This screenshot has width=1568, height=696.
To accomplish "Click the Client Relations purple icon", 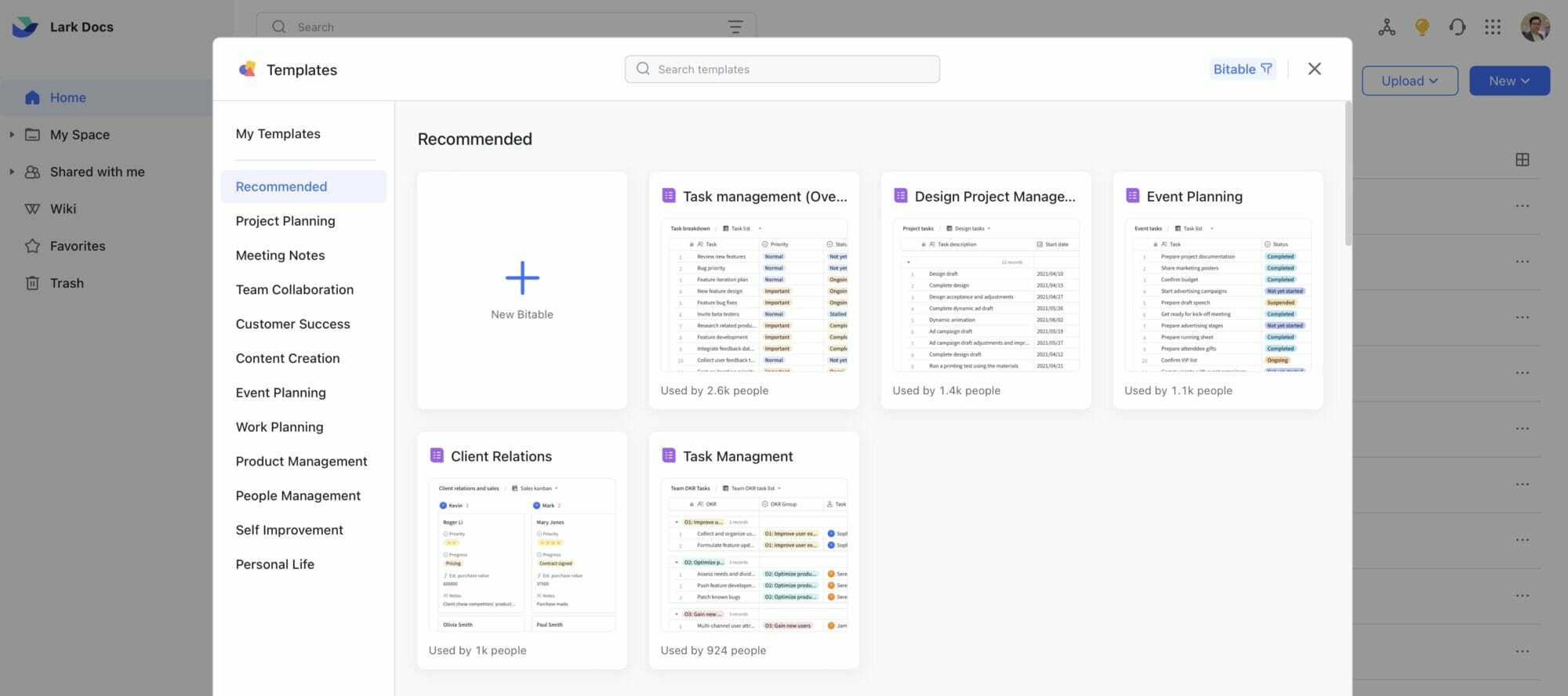I will click(x=437, y=455).
